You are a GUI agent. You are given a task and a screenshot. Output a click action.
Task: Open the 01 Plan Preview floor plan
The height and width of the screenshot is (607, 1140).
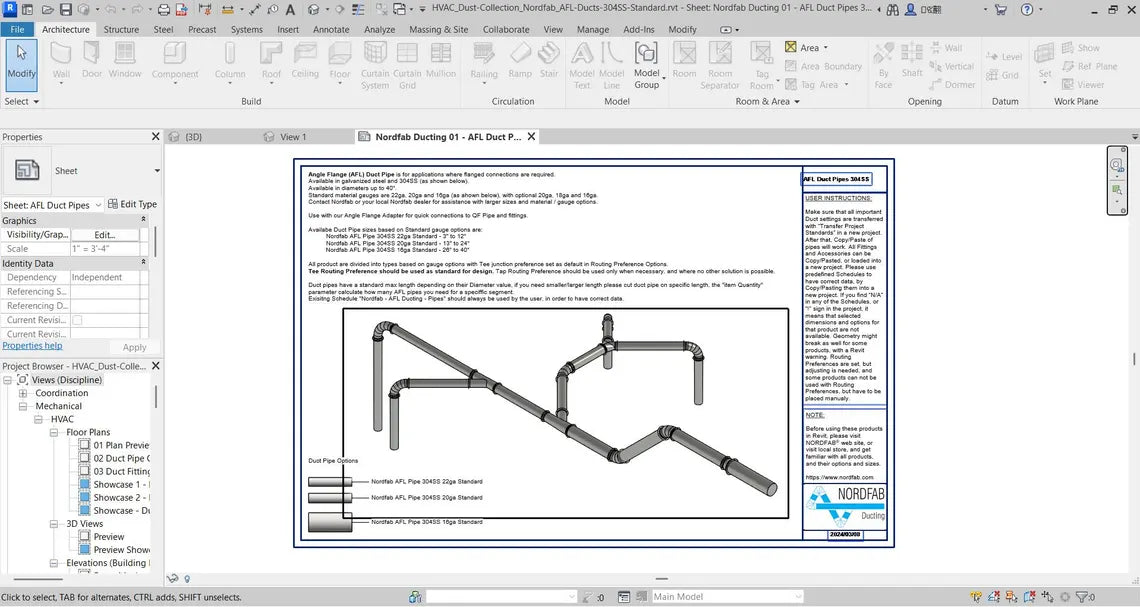[x=121, y=446]
